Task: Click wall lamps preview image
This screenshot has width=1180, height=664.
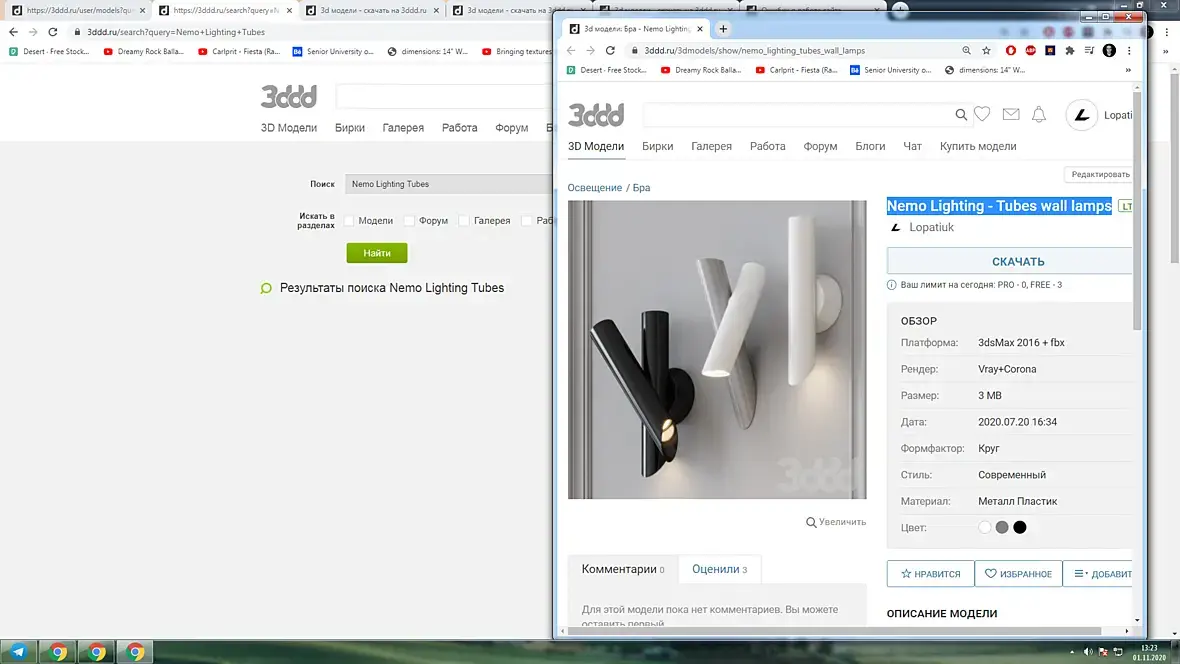Action: tap(717, 349)
